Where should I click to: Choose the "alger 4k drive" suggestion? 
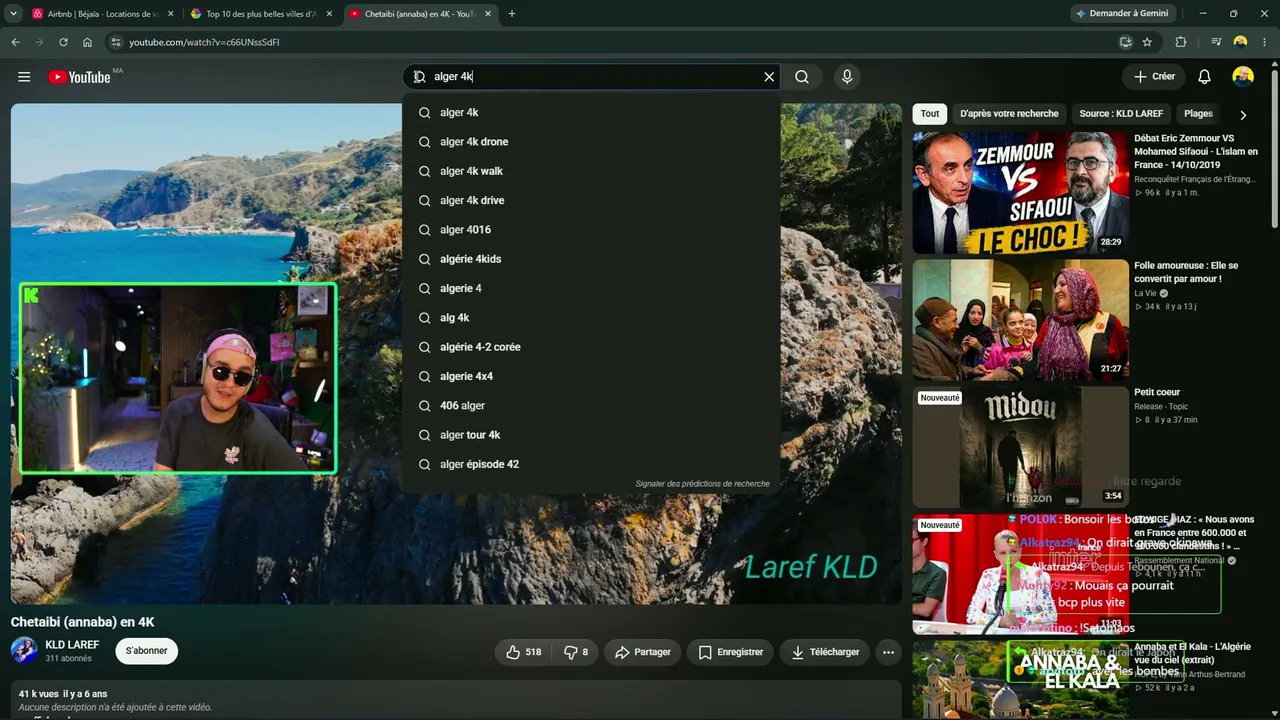coord(591,200)
